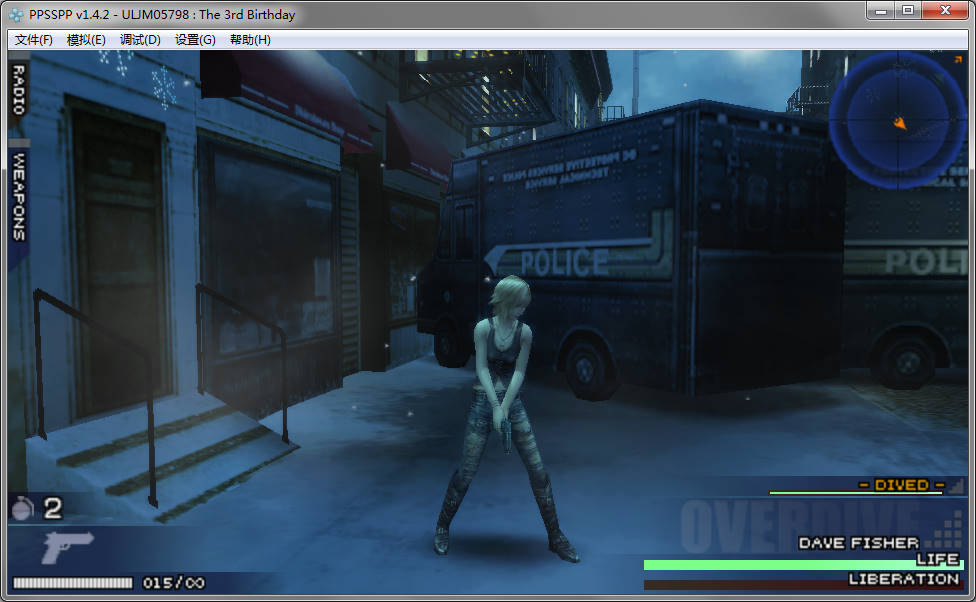The height and width of the screenshot is (602, 976).
Task: Click the DAVE FISHER name label
Action: (858, 543)
